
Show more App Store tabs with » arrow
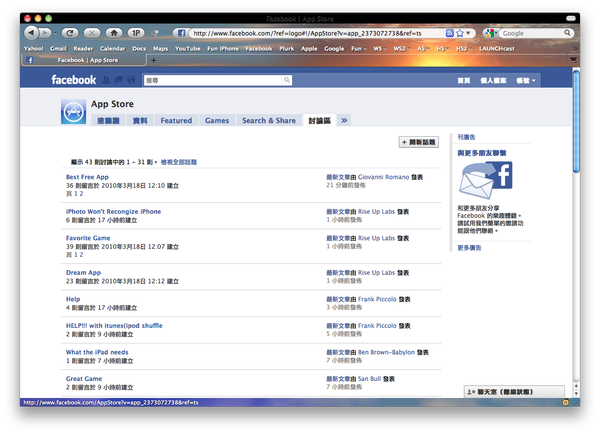point(344,121)
